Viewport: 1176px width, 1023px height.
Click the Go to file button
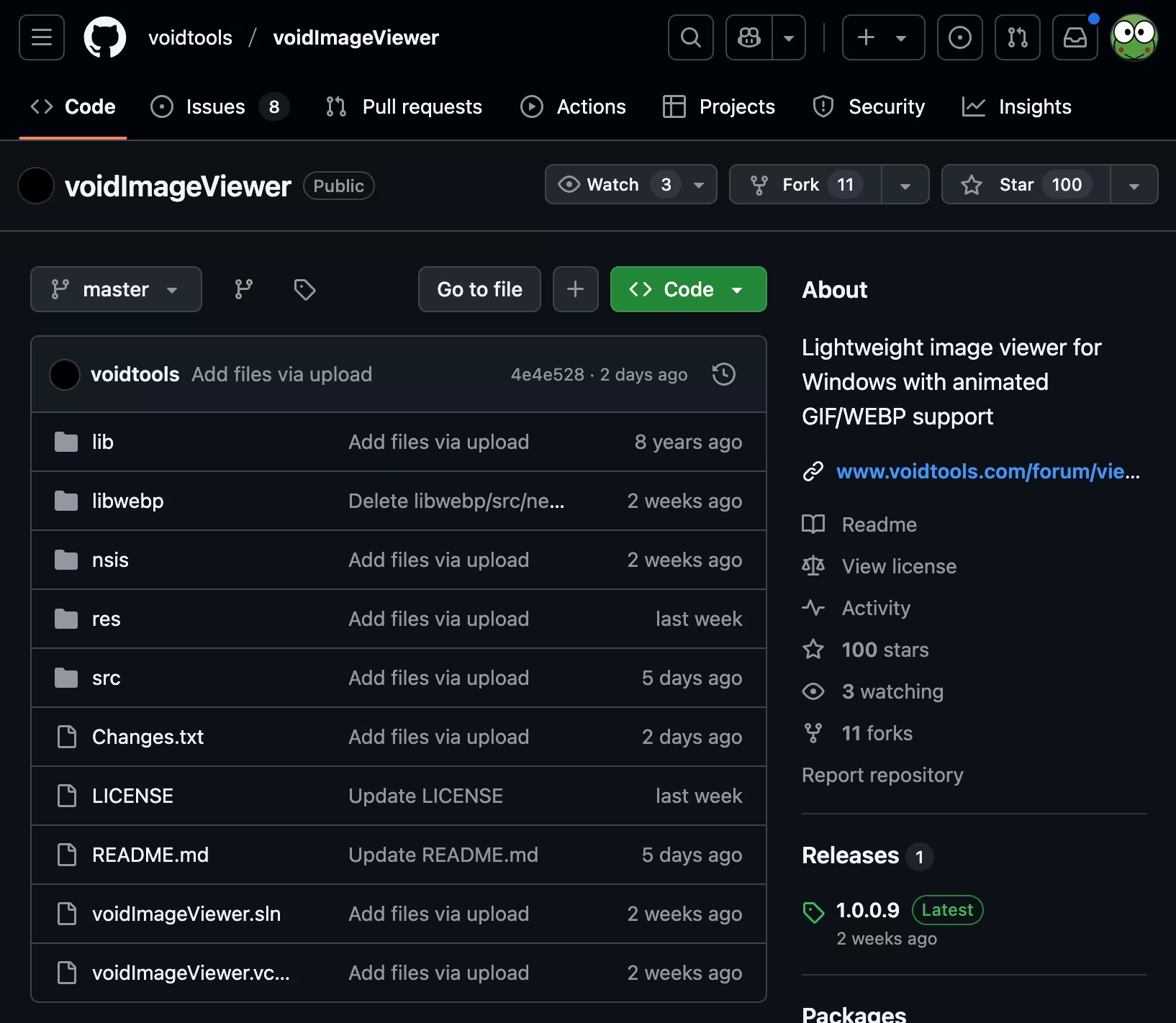point(479,289)
